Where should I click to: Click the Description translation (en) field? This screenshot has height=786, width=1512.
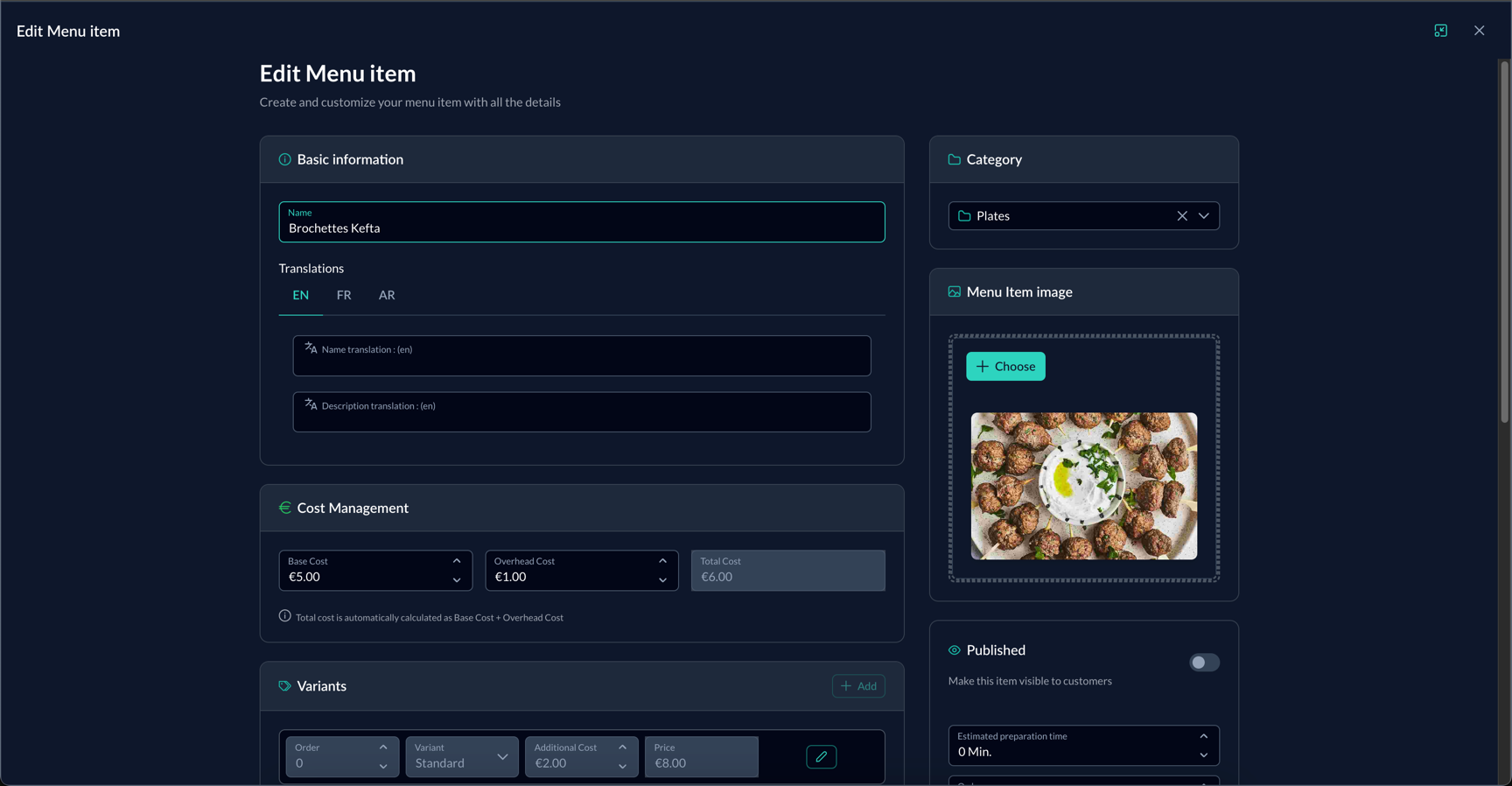coord(582,412)
